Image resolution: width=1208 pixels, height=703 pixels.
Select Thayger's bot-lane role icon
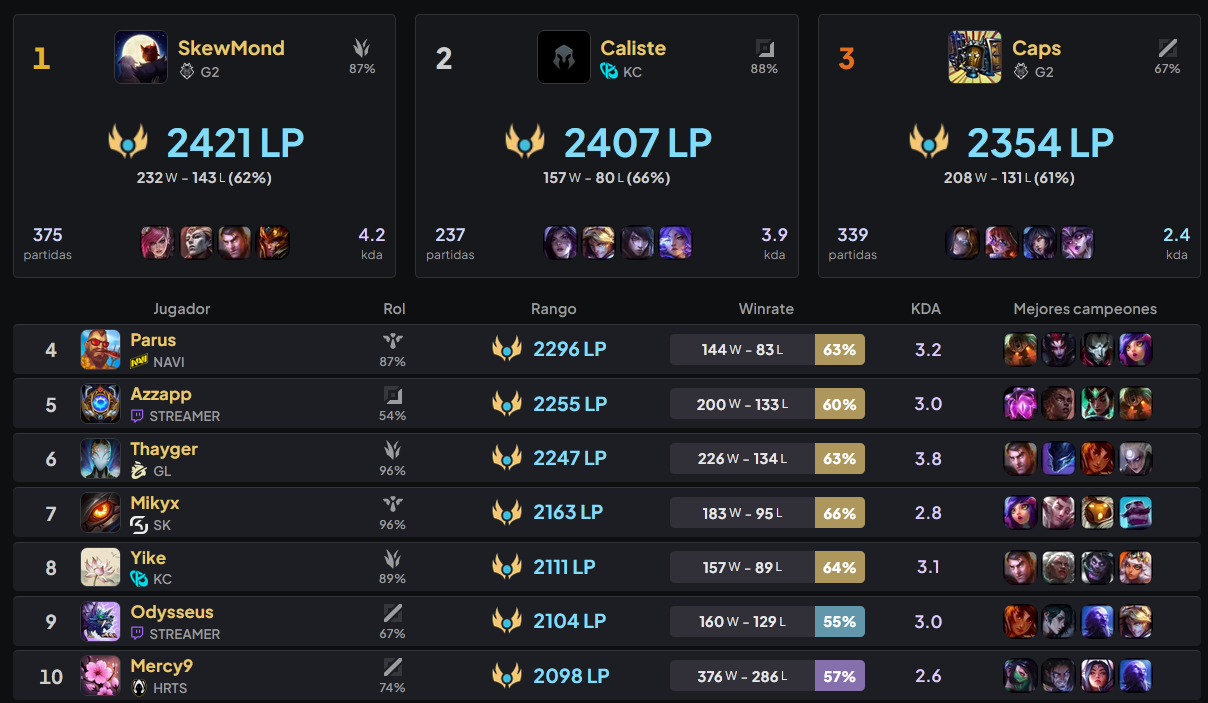point(394,452)
